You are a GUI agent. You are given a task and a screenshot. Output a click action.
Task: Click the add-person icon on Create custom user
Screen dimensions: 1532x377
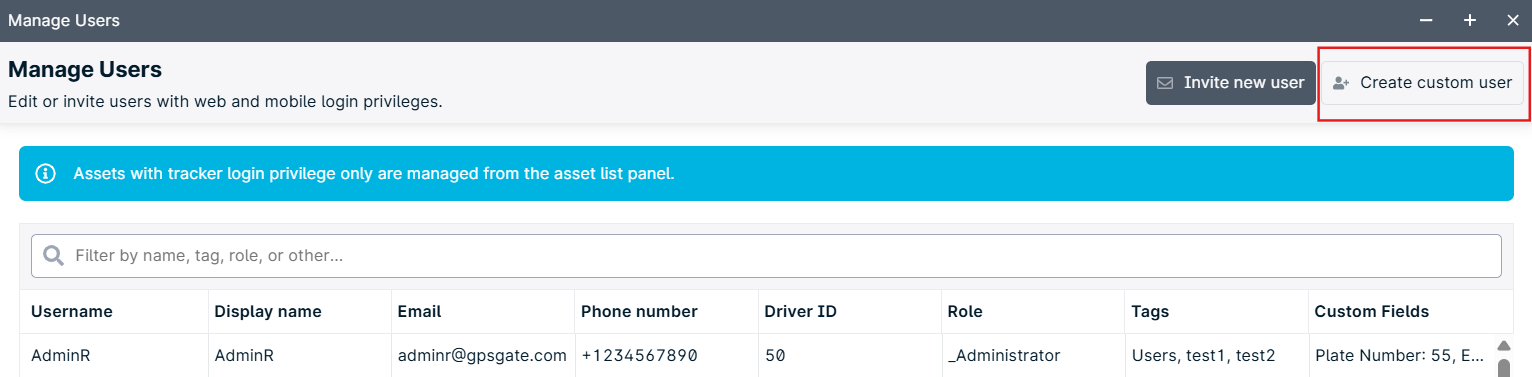(1342, 83)
